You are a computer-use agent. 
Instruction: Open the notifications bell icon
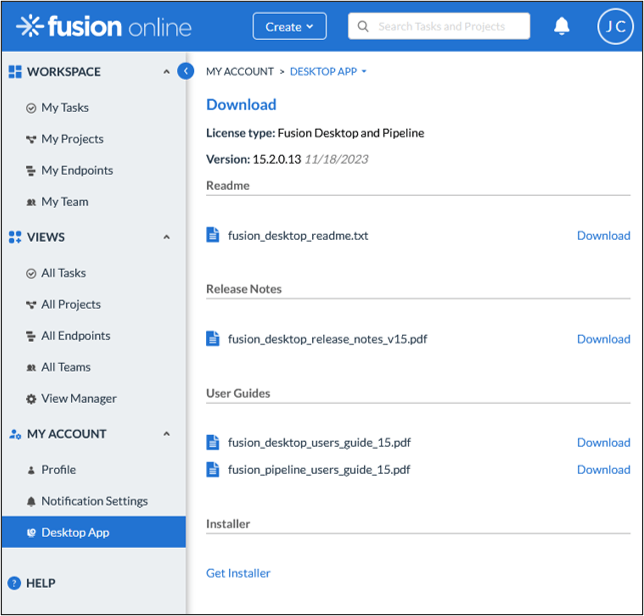[561, 26]
